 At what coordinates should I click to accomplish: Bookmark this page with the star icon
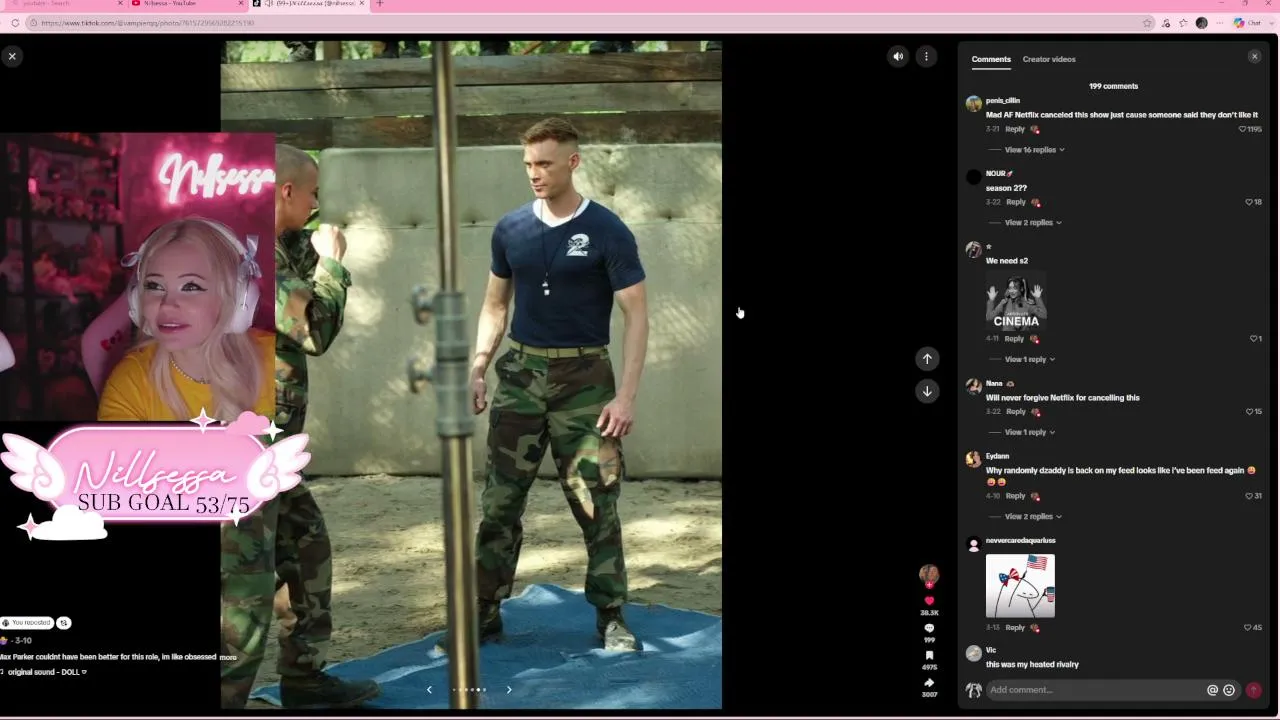(1147, 23)
